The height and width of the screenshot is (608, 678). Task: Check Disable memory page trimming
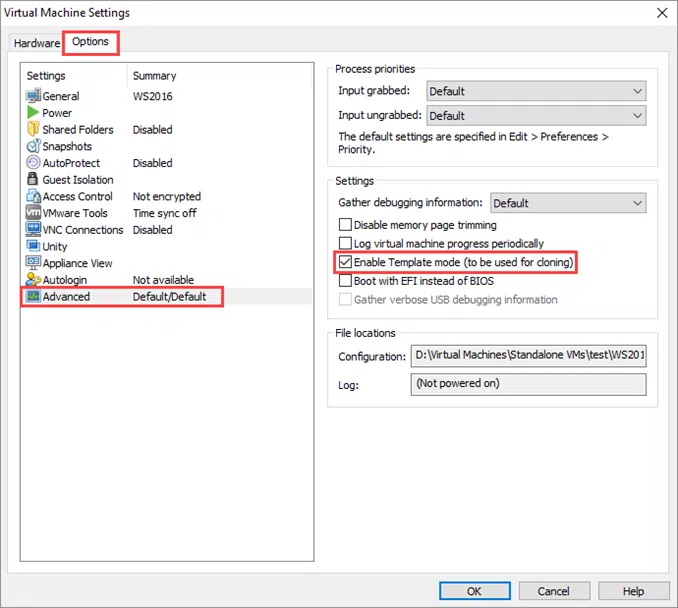(345, 225)
